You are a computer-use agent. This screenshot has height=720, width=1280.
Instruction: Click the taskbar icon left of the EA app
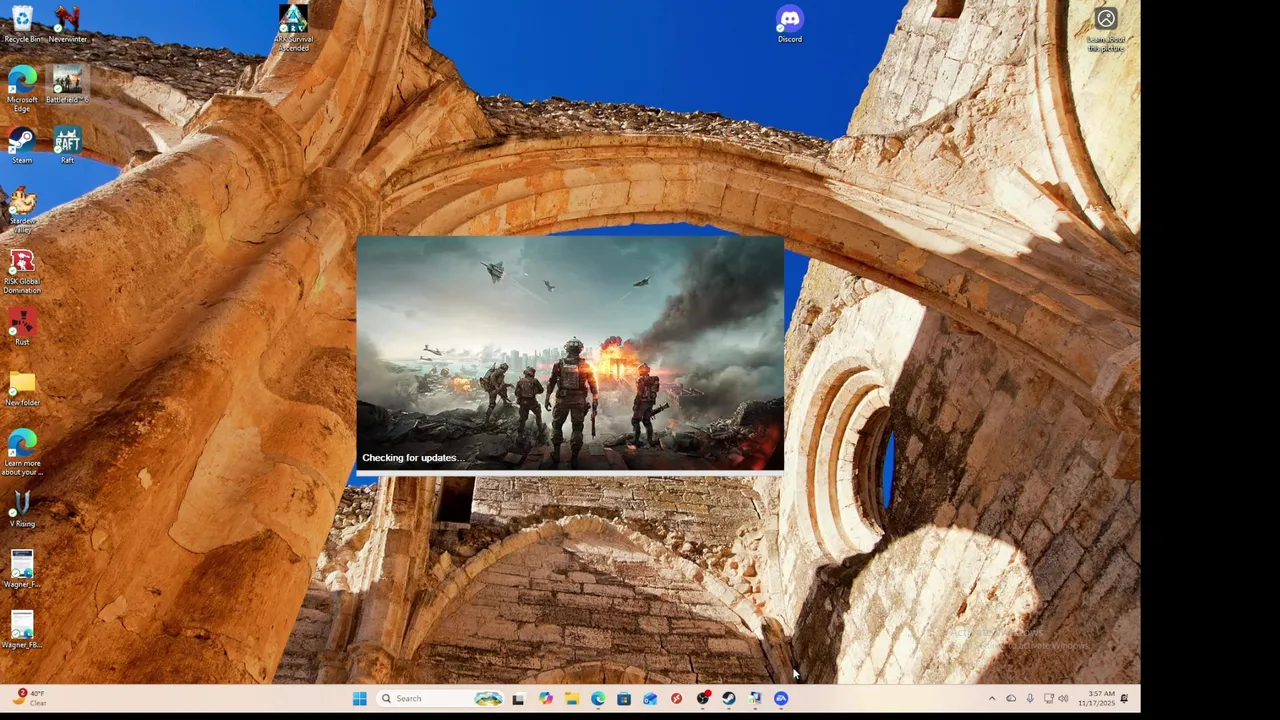[755, 698]
